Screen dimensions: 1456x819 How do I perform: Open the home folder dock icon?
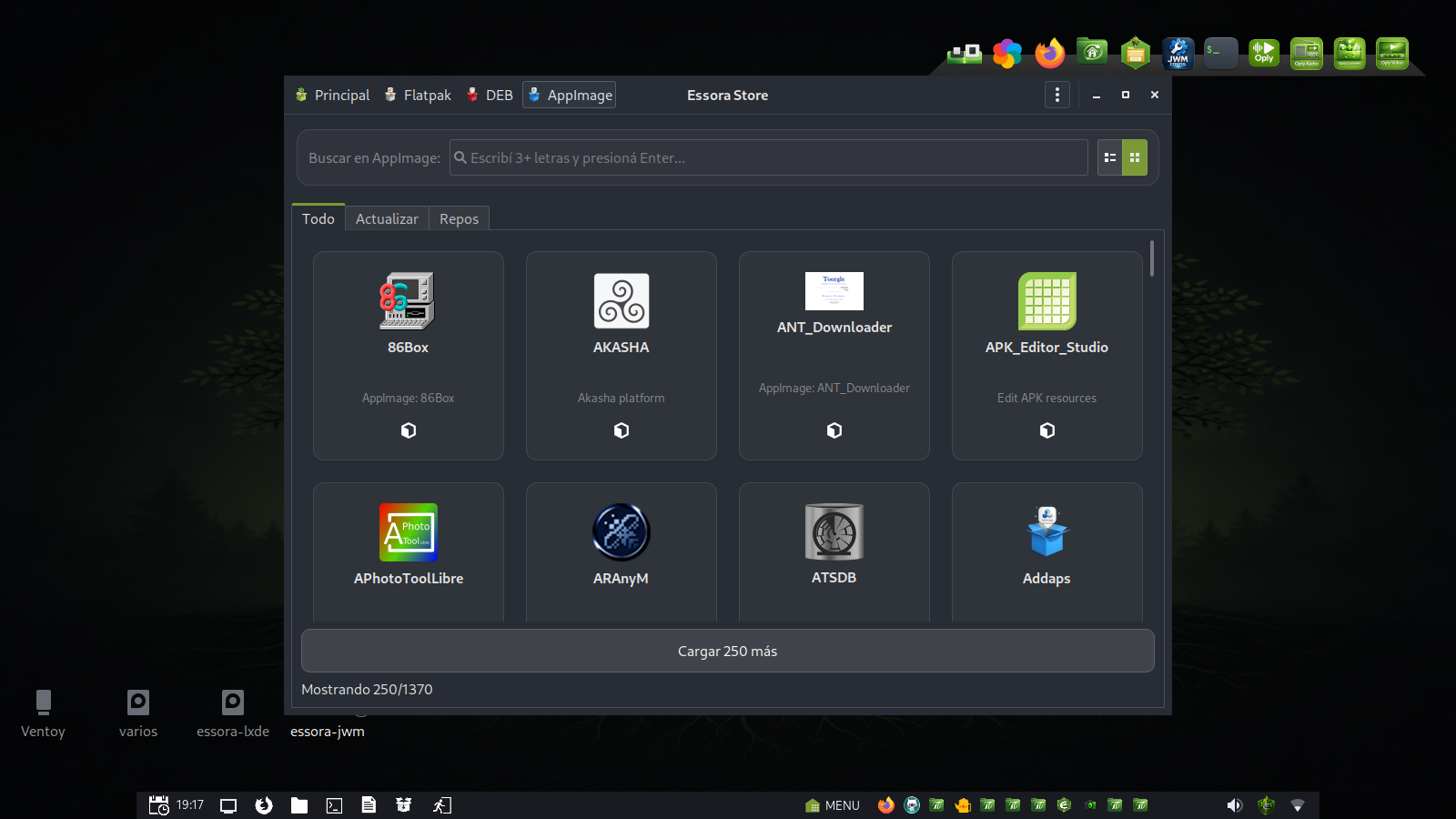[x=1093, y=53]
